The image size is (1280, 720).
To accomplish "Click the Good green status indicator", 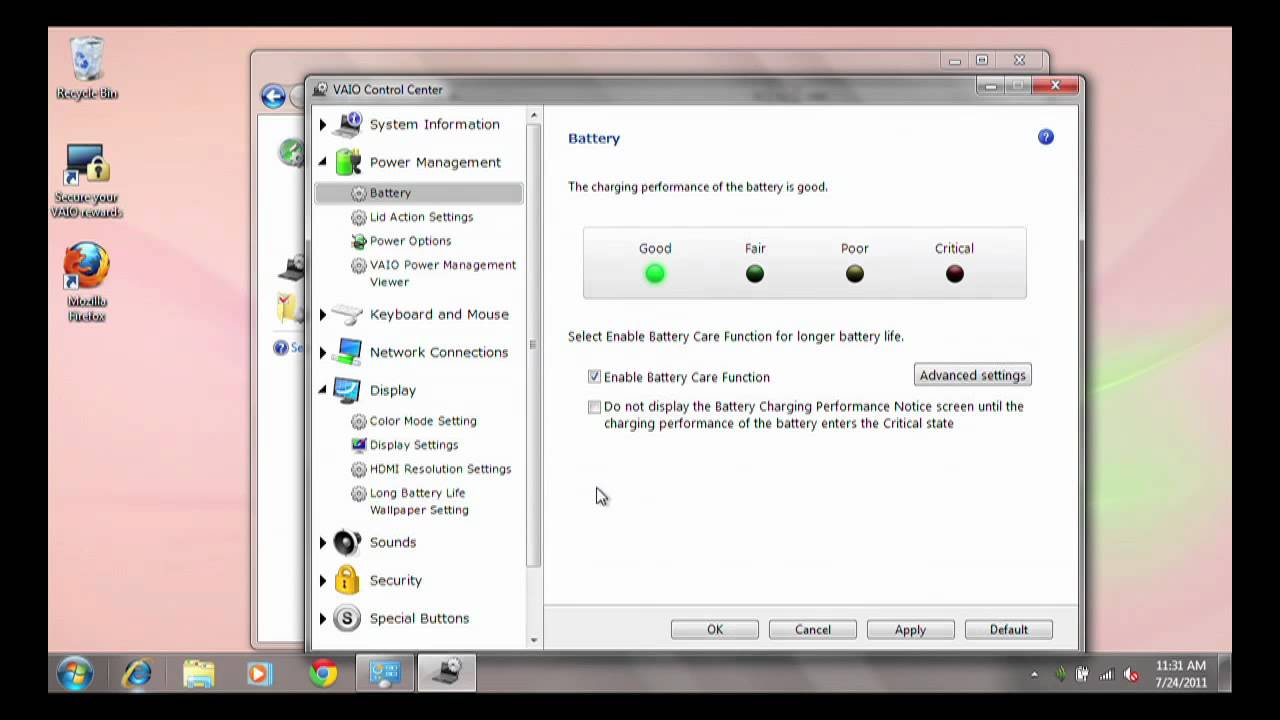I will coord(655,273).
